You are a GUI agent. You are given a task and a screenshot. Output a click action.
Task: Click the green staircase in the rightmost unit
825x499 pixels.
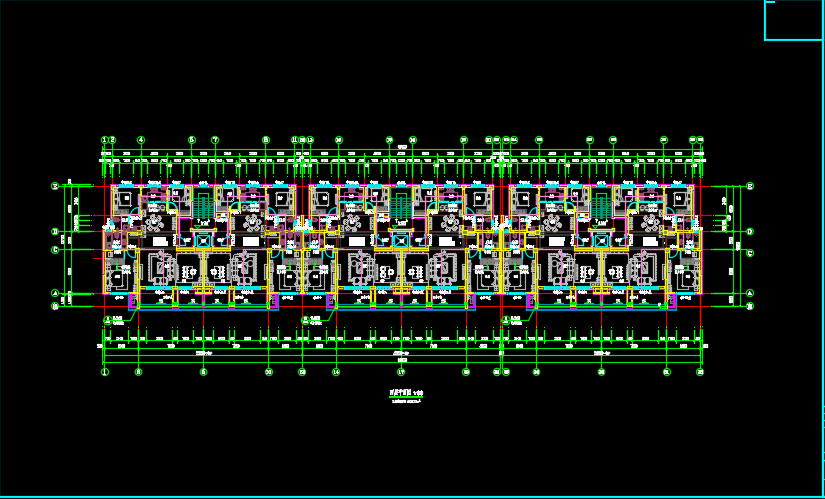[x=601, y=206]
